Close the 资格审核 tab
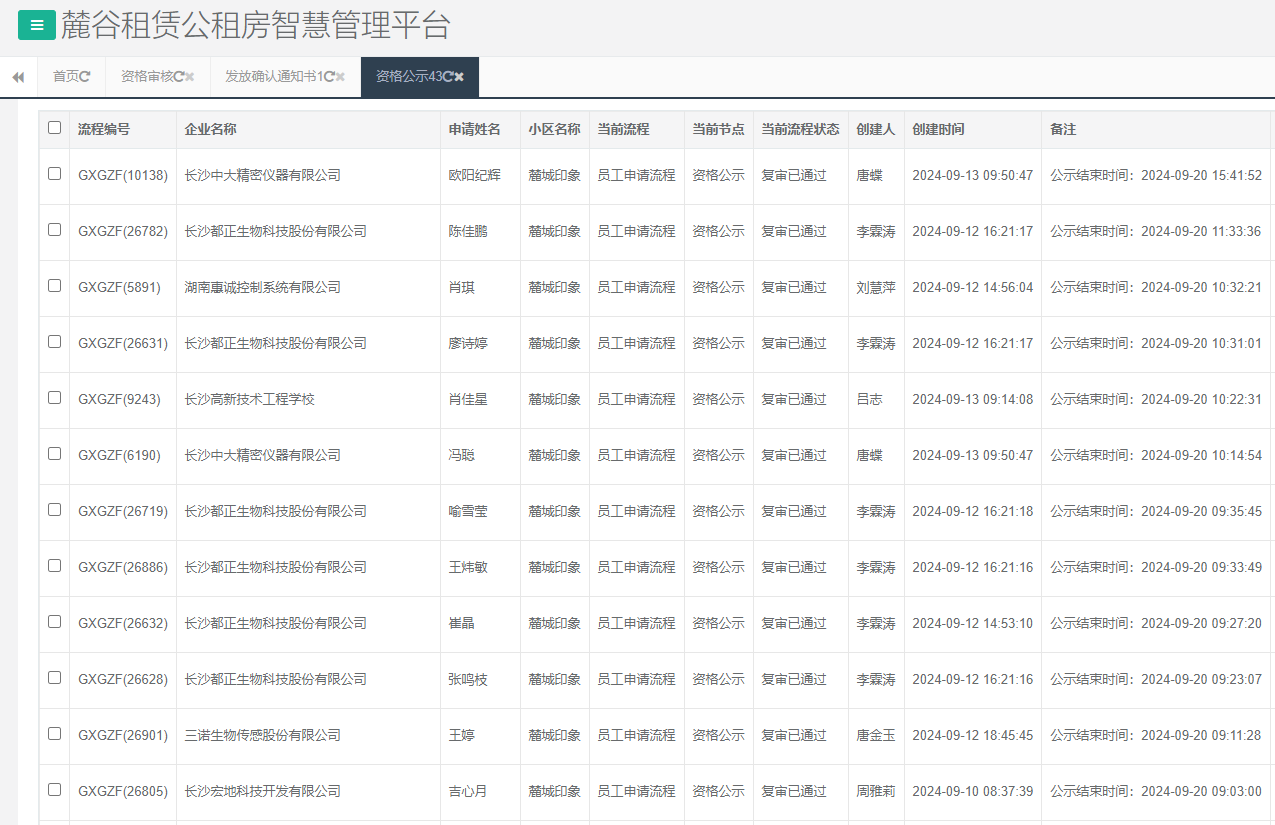The height and width of the screenshot is (825, 1275). (x=189, y=76)
